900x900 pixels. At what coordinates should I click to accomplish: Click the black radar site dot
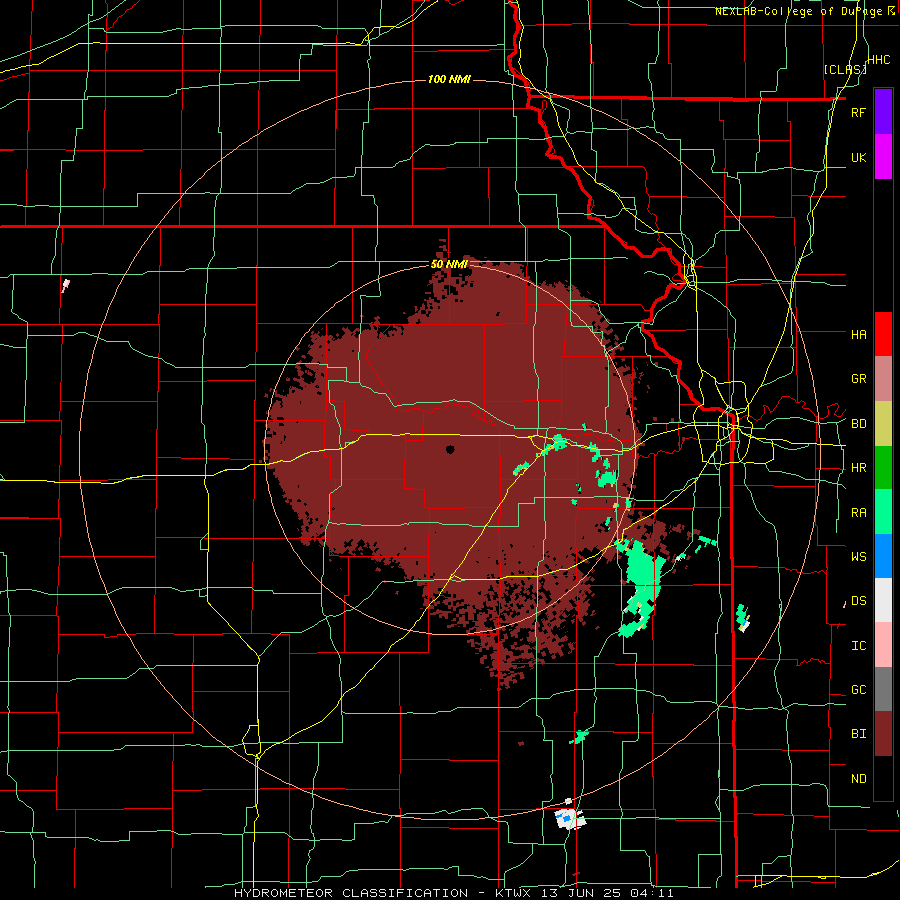coord(450,449)
